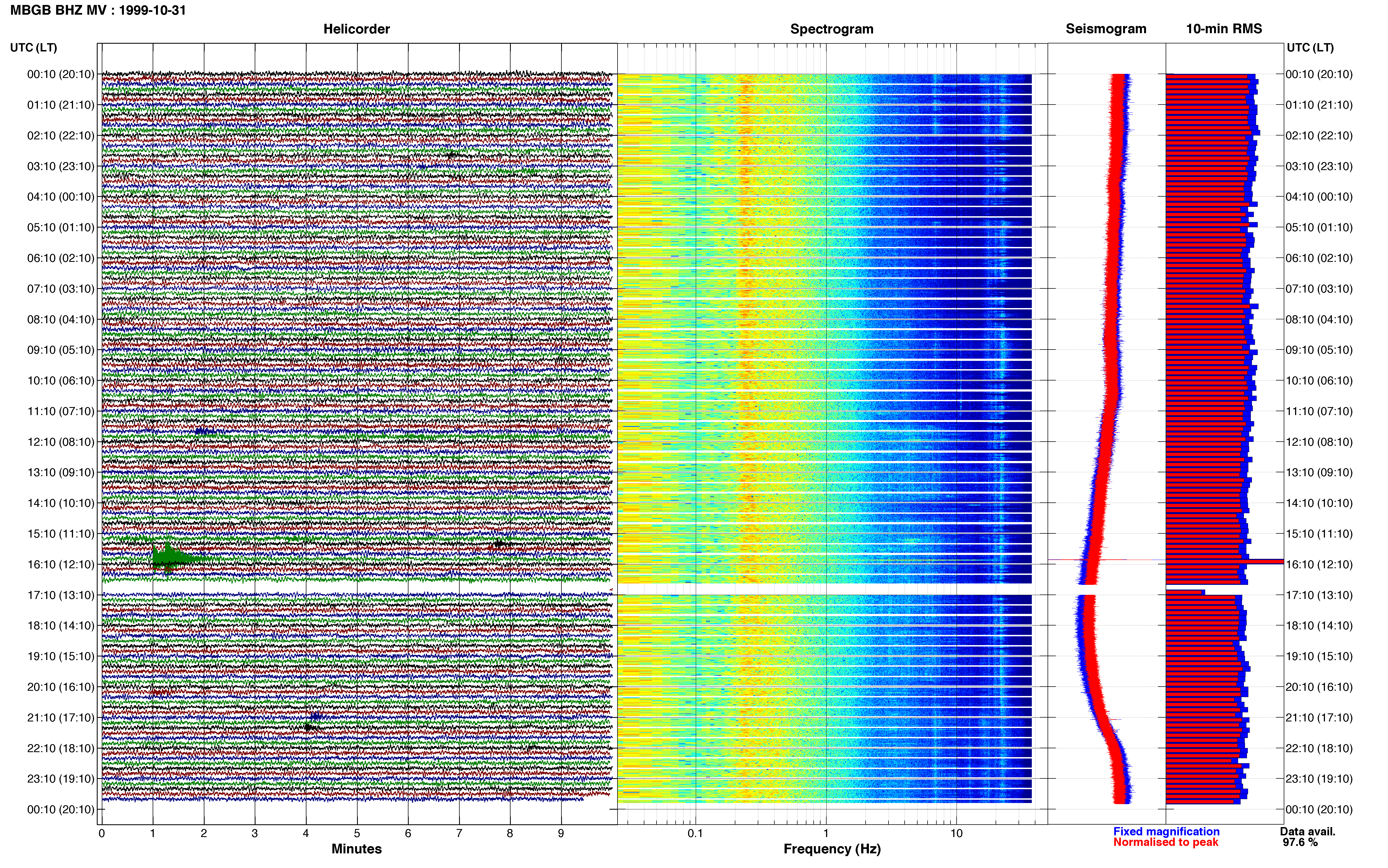The image size is (1388, 868).
Task: Click left time label 01:10 (21:10)
Action: [x=61, y=105]
